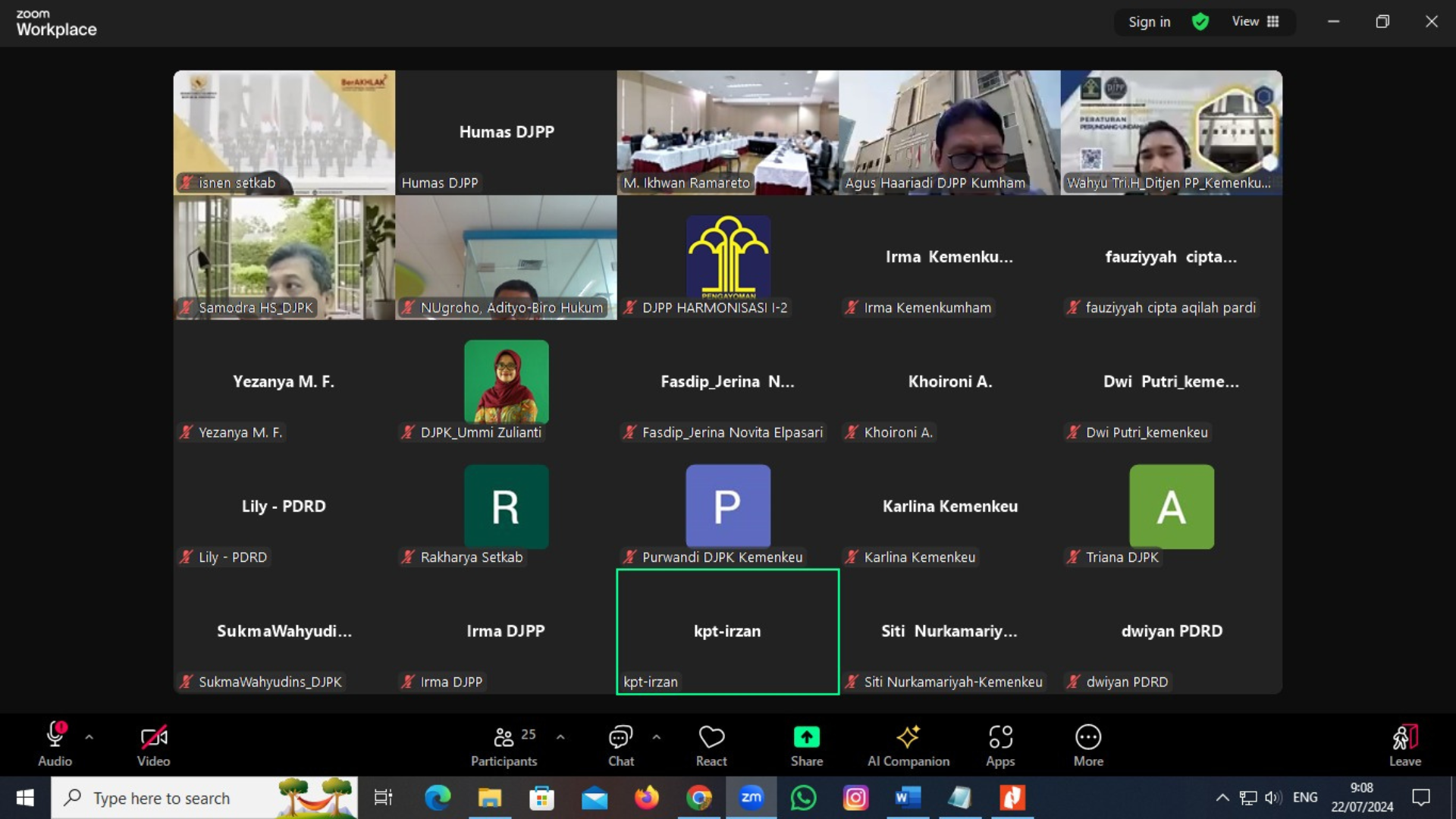The height and width of the screenshot is (819, 1456).
Task: Open the View layout menu
Action: point(1256,22)
